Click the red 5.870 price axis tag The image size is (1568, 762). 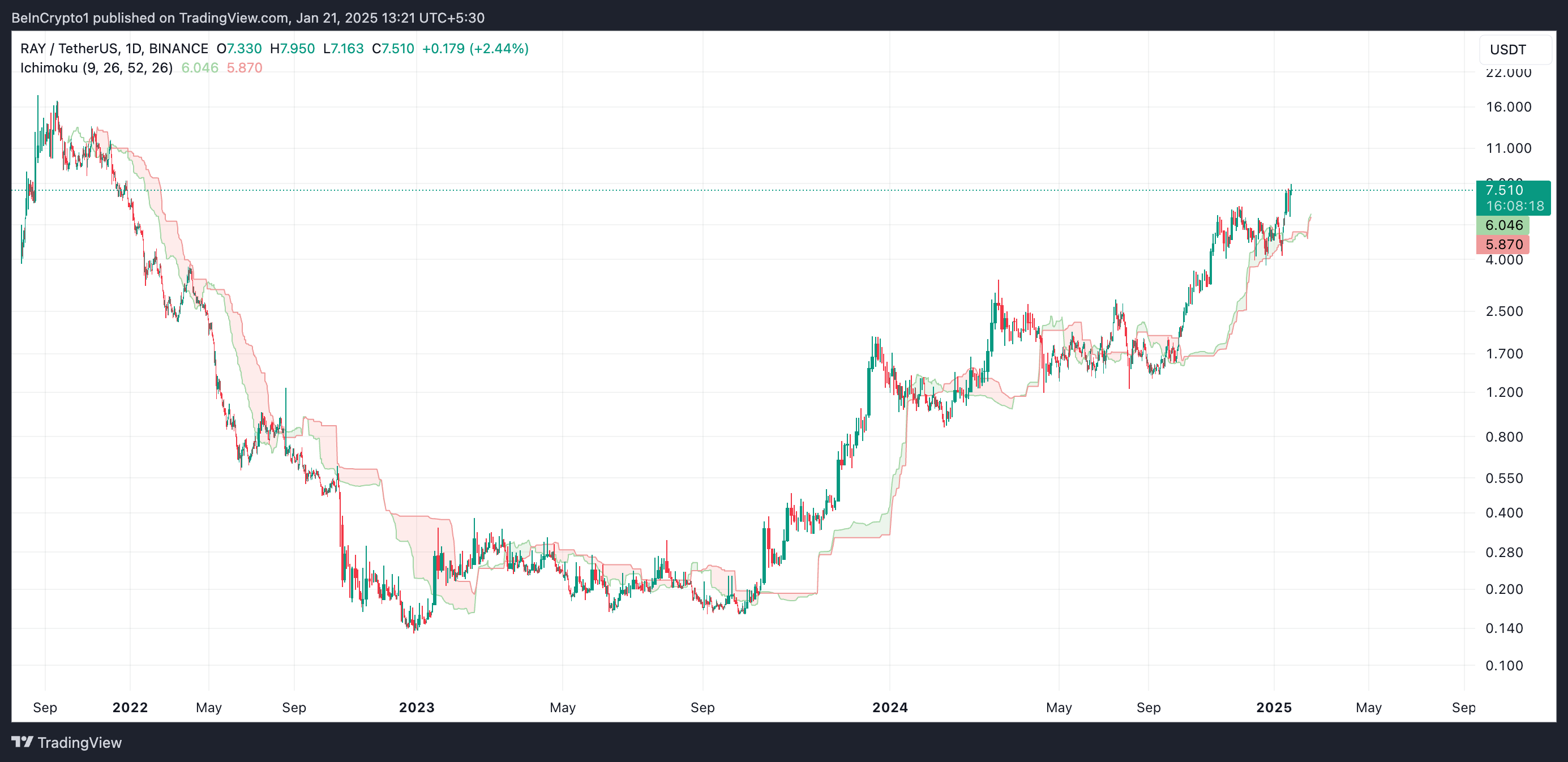(1503, 245)
